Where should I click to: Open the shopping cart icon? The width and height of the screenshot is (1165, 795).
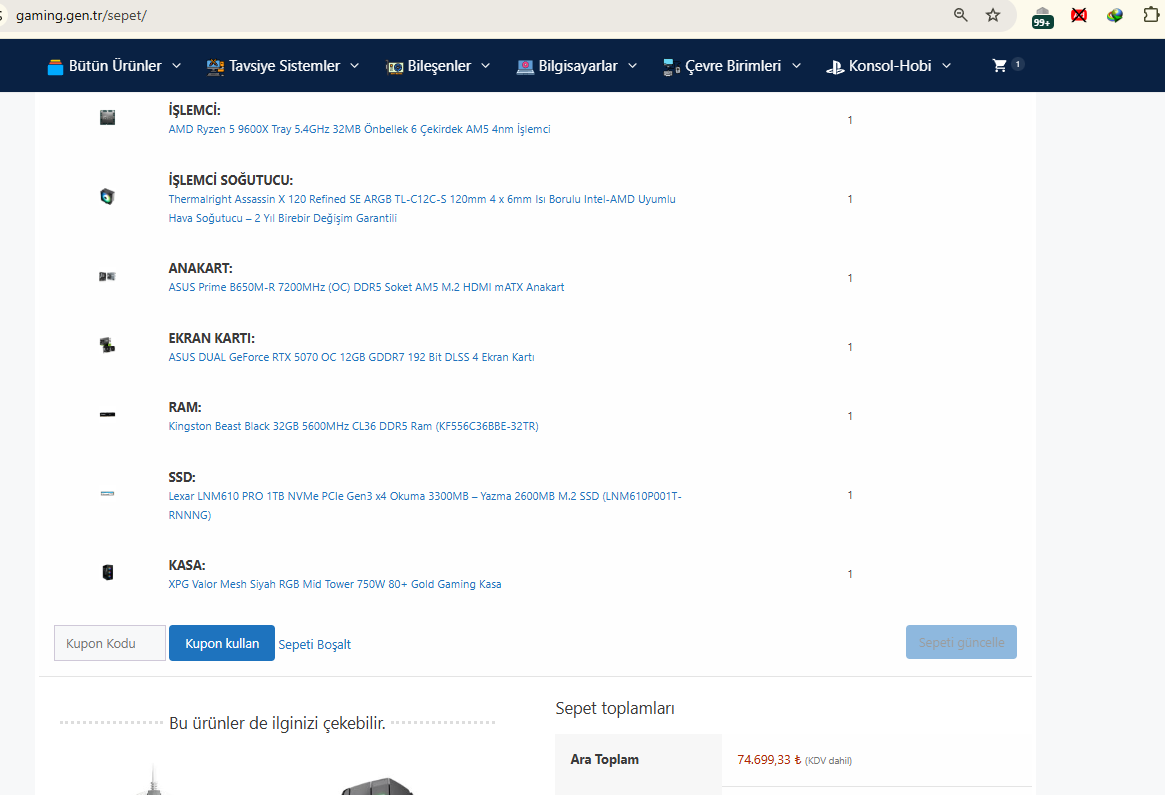coord(999,66)
